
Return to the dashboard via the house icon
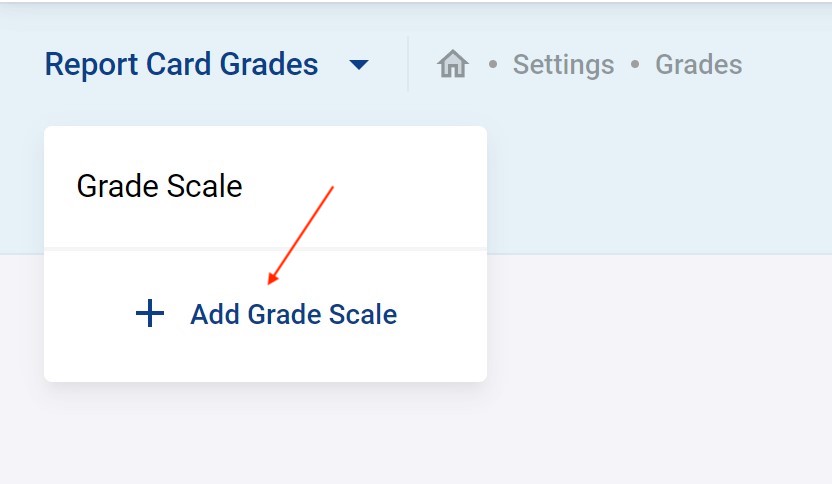coord(453,65)
